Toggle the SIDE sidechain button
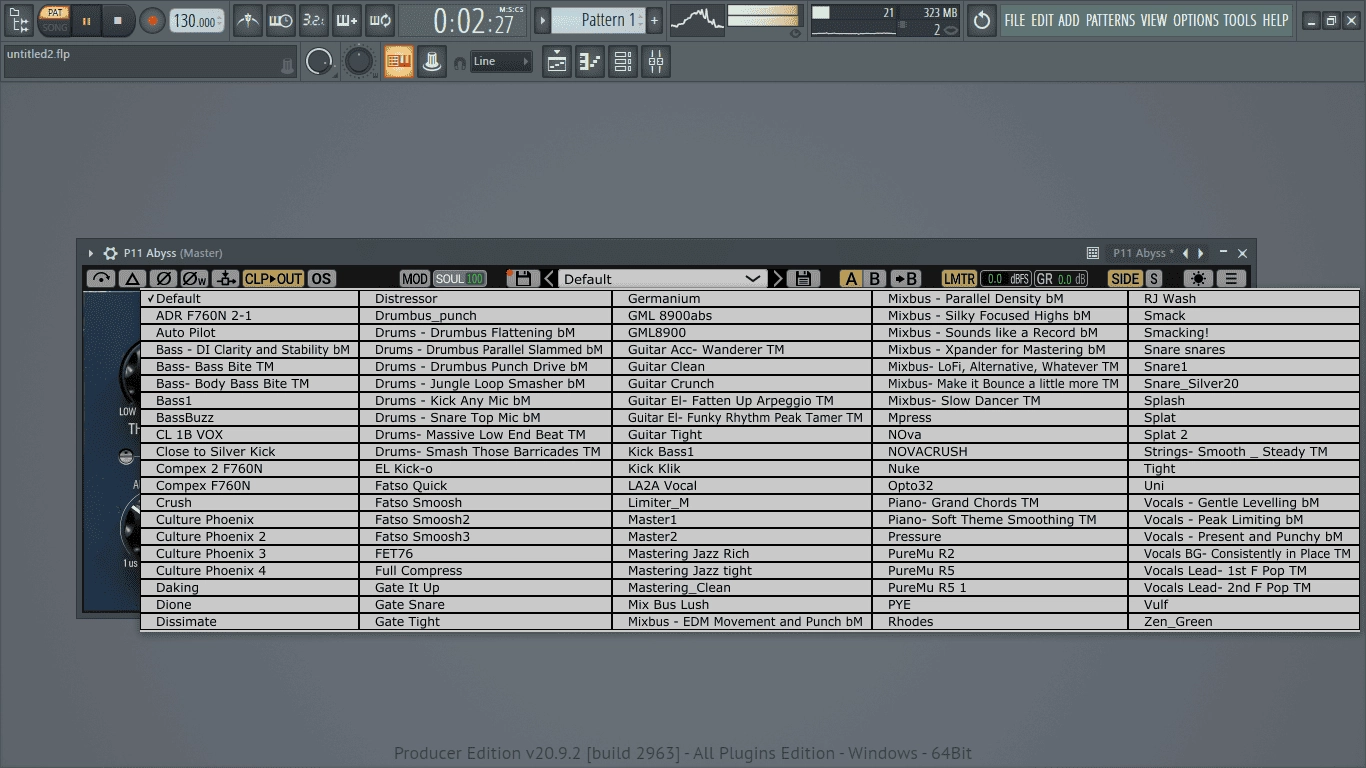The height and width of the screenshot is (768, 1366). 1125,279
